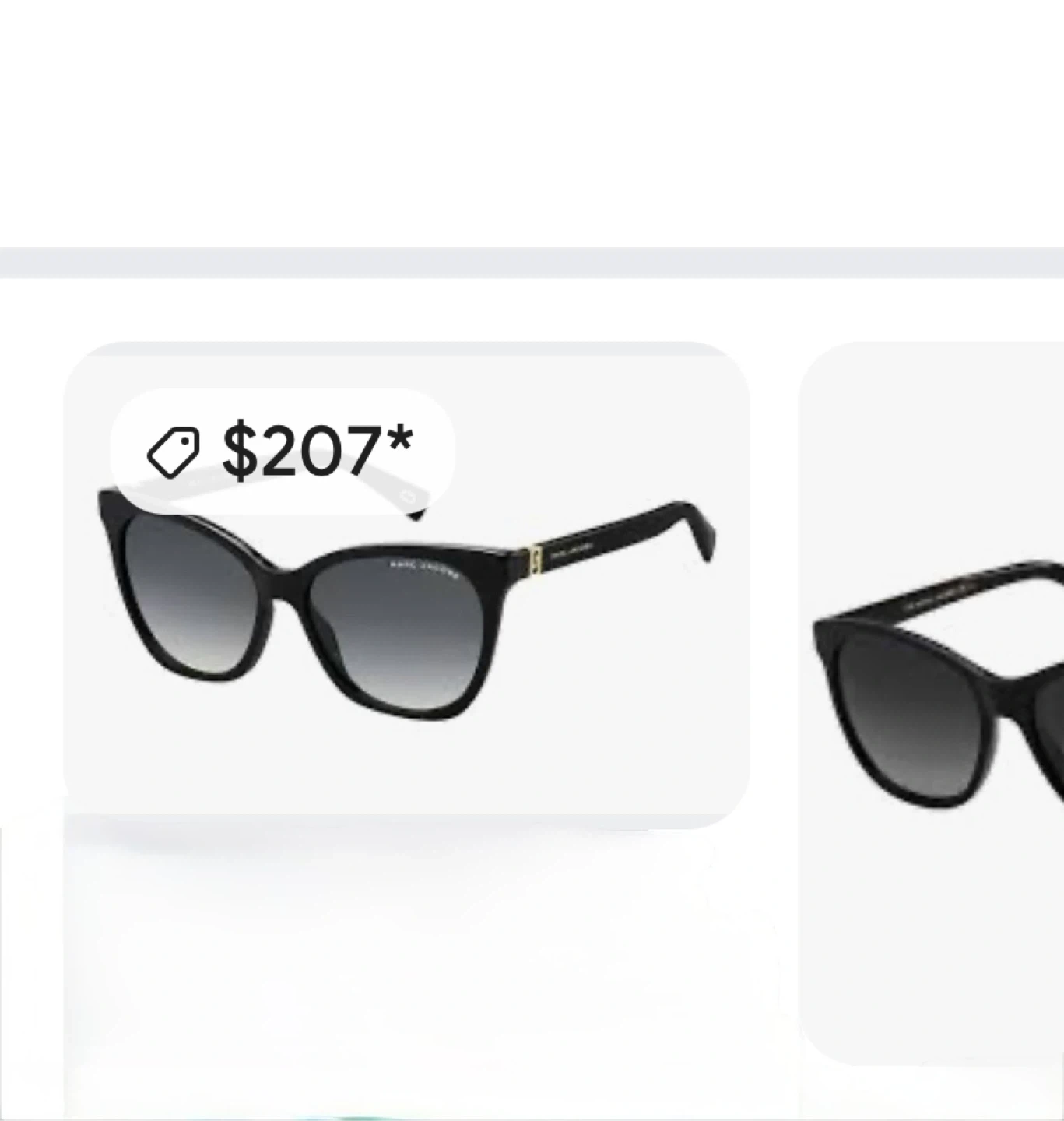
Task: Click the gray horizontal divider bar
Action: click(x=532, y=262)
